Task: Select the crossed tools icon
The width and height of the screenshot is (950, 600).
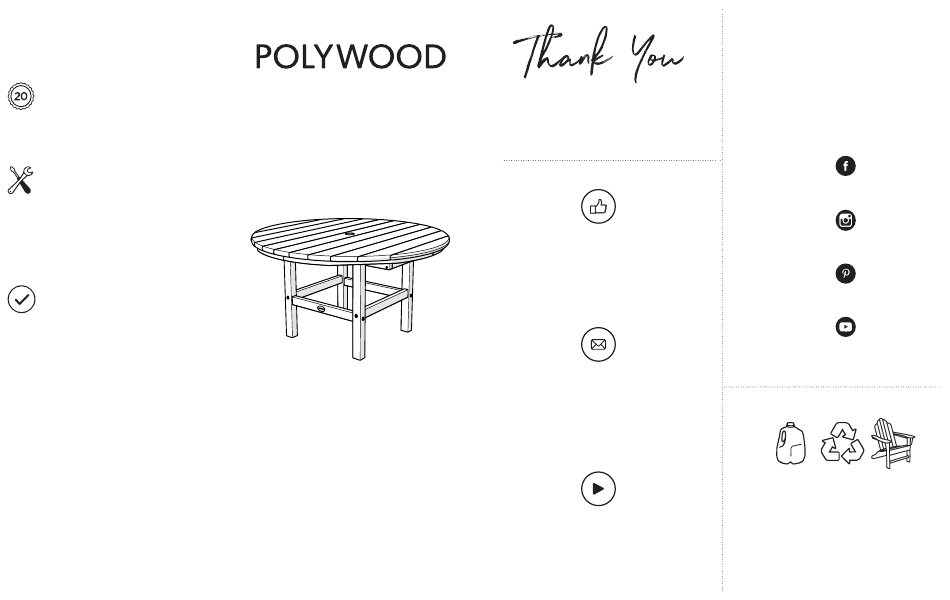Action: 20,180
